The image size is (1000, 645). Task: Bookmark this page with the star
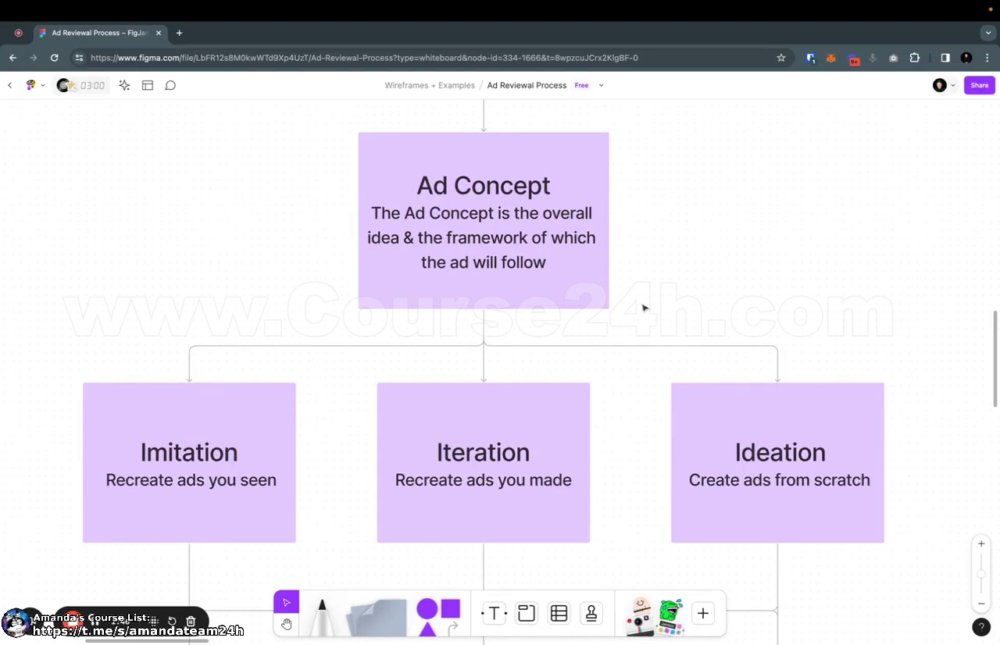(781, 58)
